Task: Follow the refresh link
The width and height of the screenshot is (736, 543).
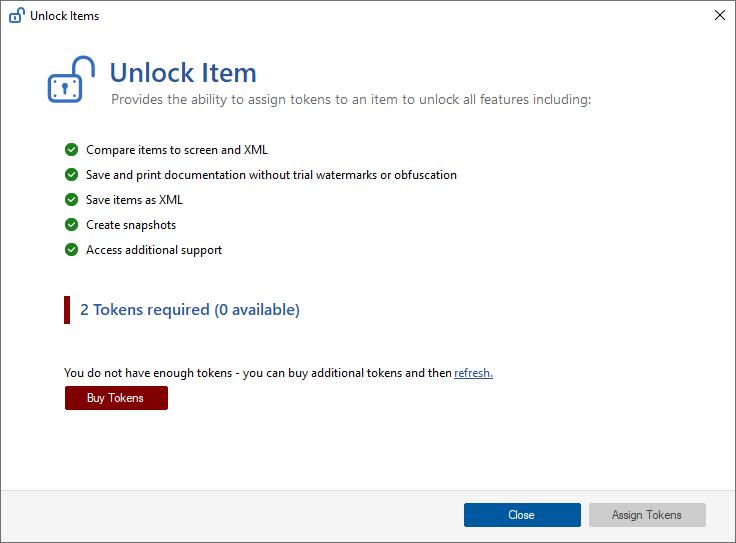Action: 473,373
